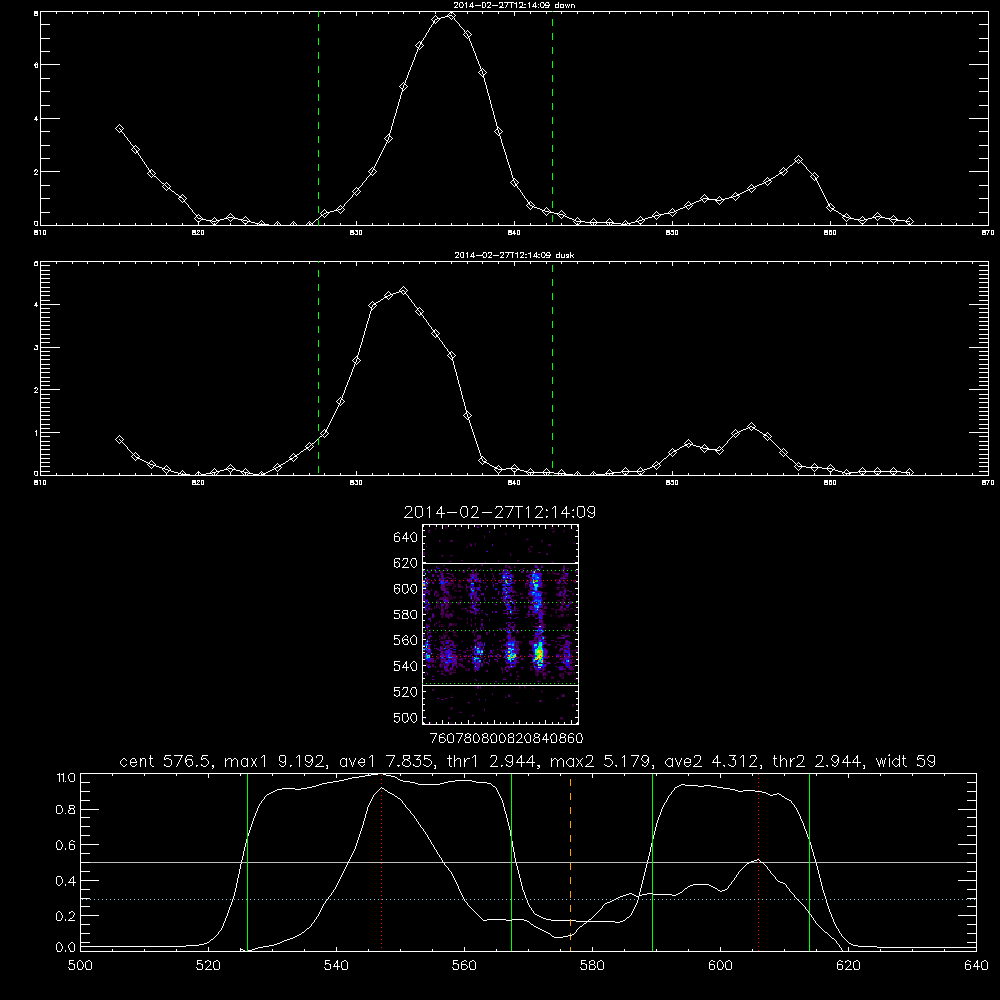Image resolution: width=1000 pixels, height=1000 pixels.
Task: Click the leftmost green vertical line in bottom plot
Action: click(x=247, y=861)
